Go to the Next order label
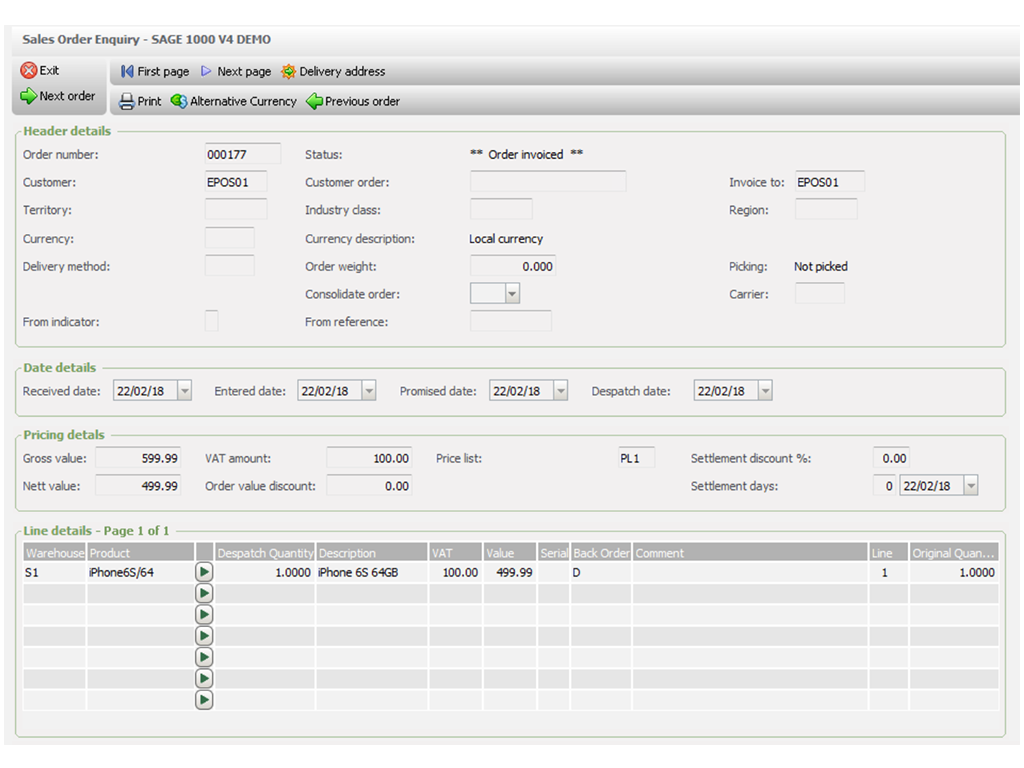 pyautogui.click(x=67, y=96)
